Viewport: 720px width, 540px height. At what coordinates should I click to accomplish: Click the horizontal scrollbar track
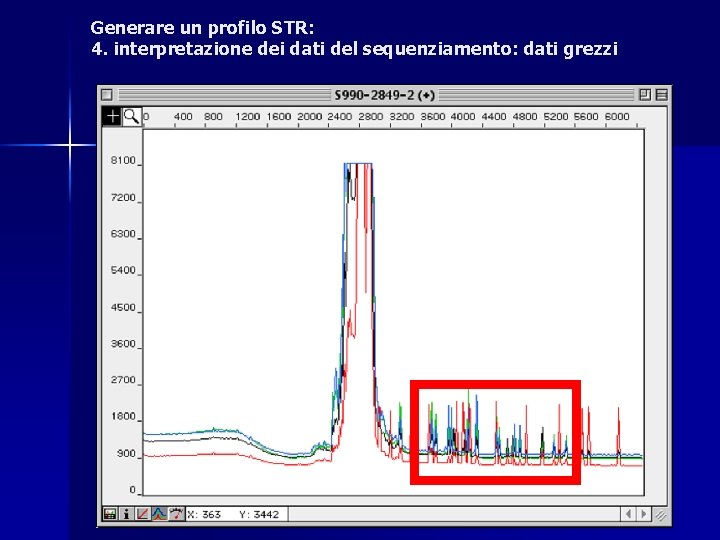[454, 514]
